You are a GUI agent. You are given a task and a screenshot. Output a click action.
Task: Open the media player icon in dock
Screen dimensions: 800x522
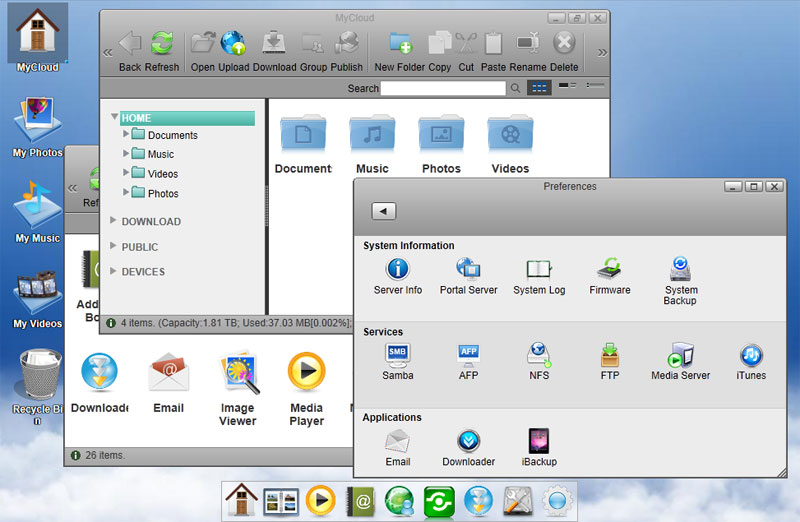pyautogui.click(x=319, y=498)
